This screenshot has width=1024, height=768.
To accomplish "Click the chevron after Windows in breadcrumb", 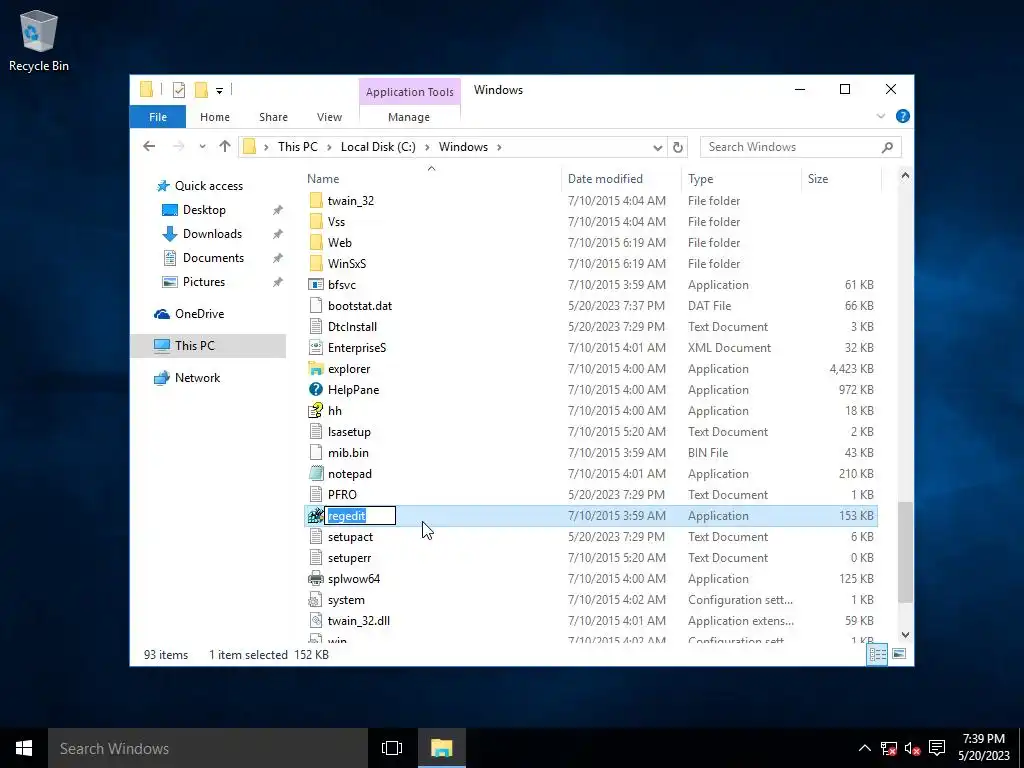I will (499, 147).
